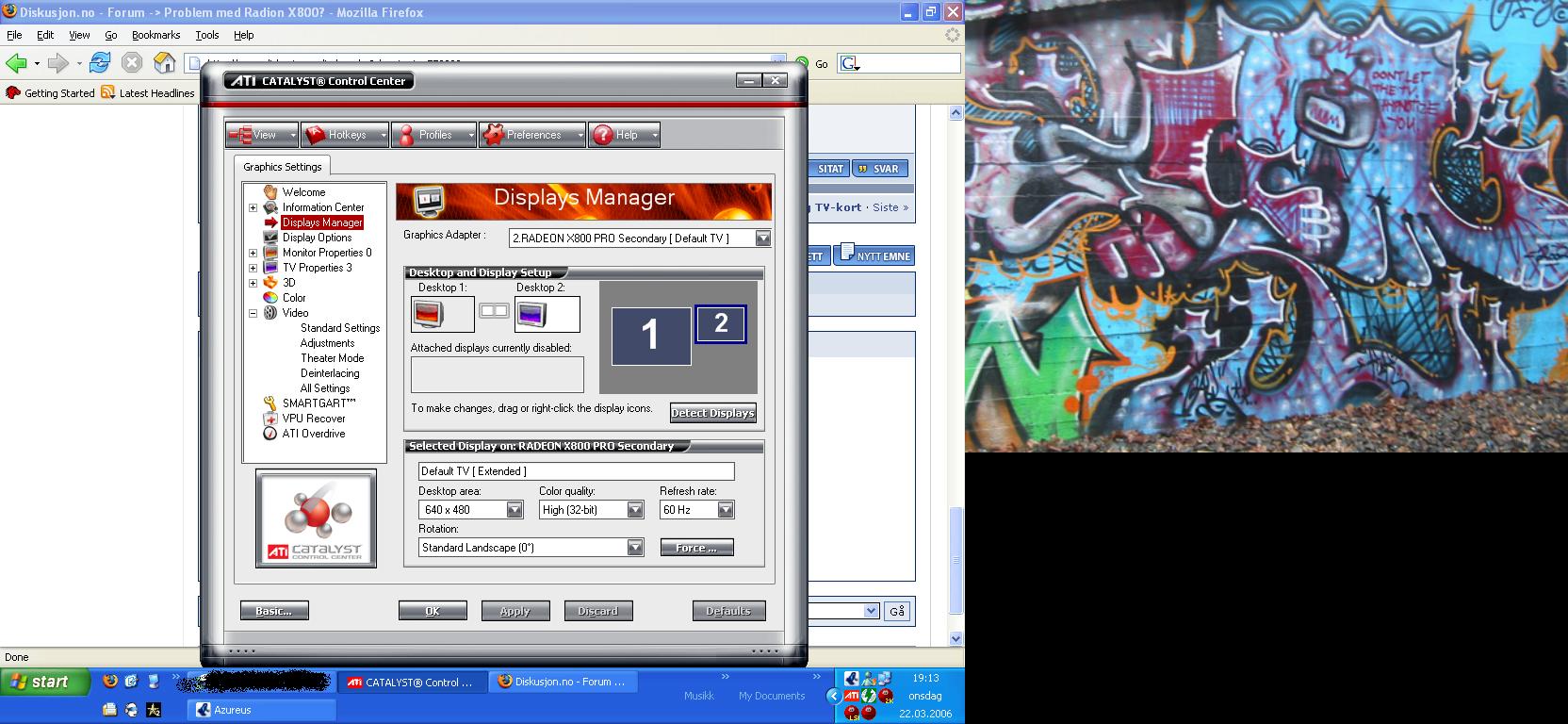The height and width of the screenshot is (724, 1568).
Task: Select Information Center tree item
Action: [323, 207]
